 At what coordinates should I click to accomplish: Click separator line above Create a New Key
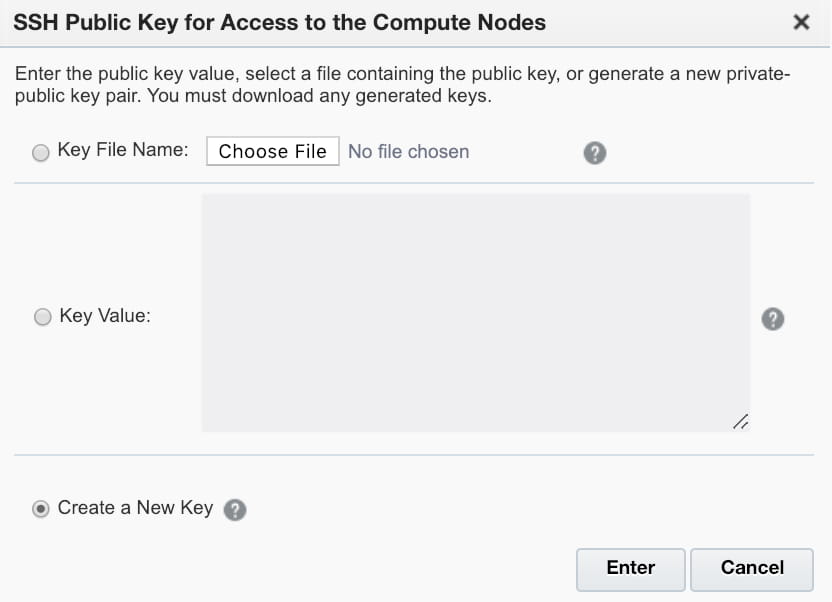point(414,455)
